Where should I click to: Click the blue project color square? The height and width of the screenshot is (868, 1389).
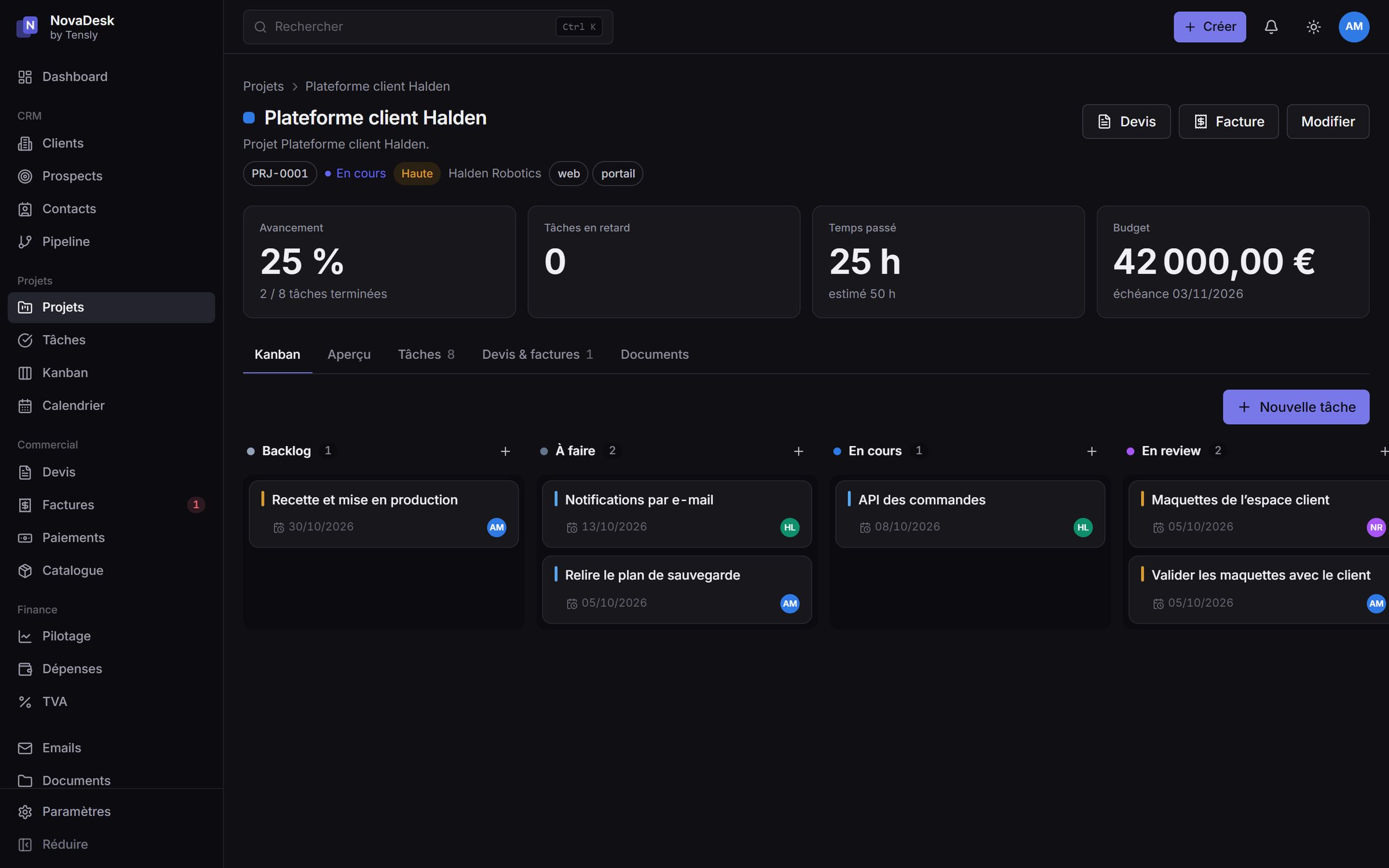pyautogui.click(x=249, y=118)
